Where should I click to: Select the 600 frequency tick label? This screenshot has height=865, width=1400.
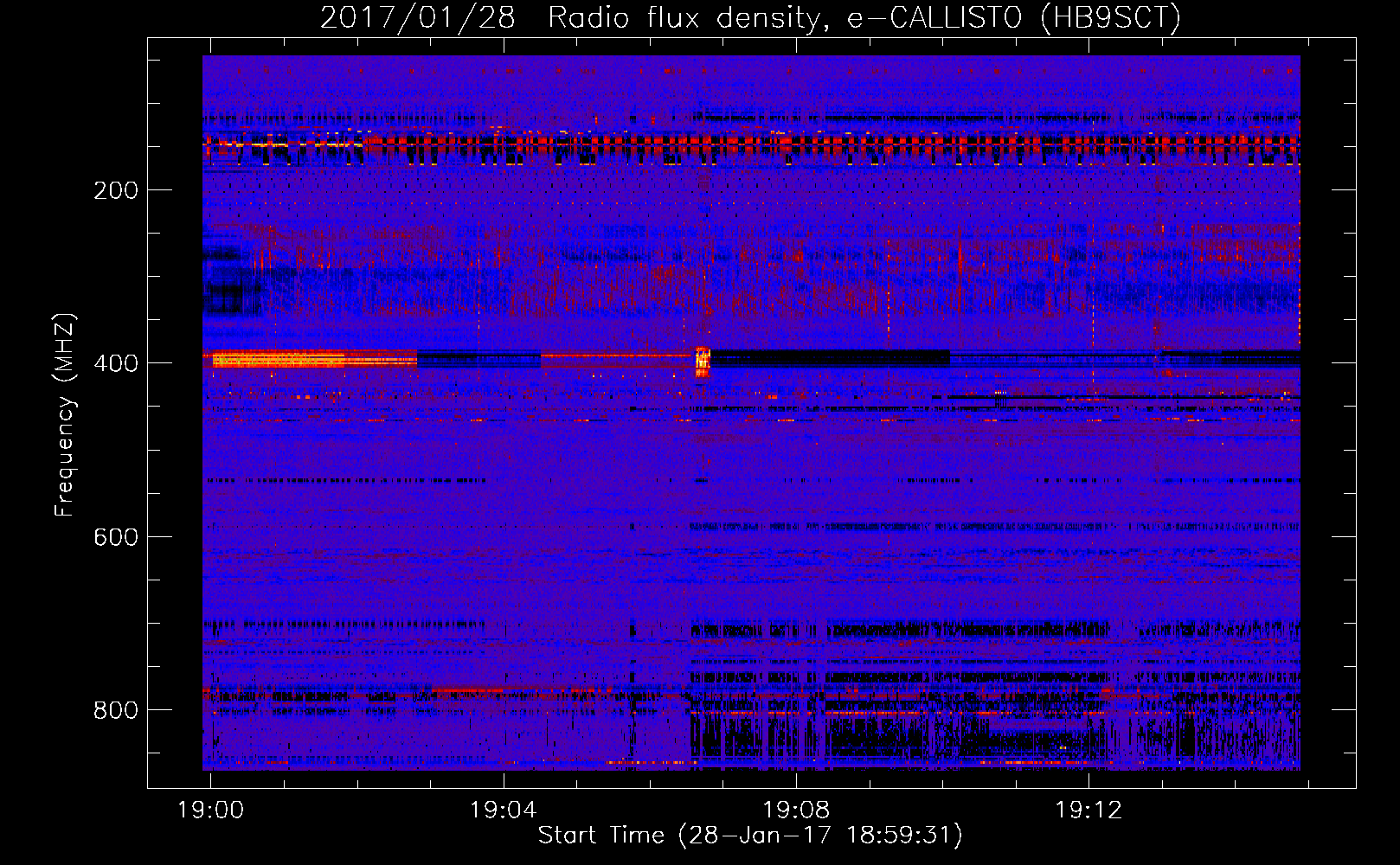click(x=116, y=537)
